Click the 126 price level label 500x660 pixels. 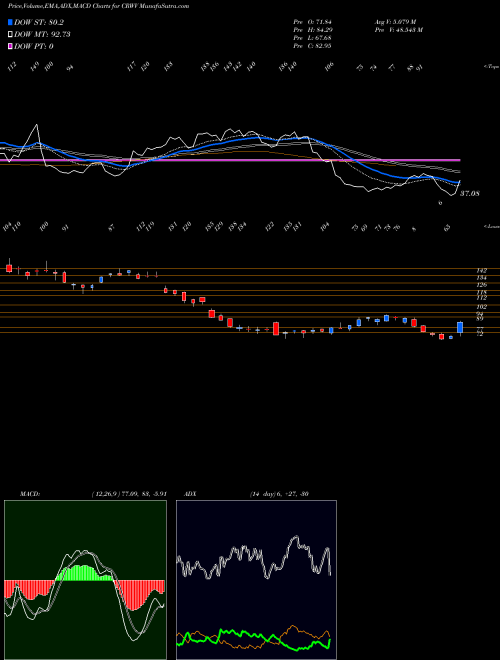click(x=481, y=285)
